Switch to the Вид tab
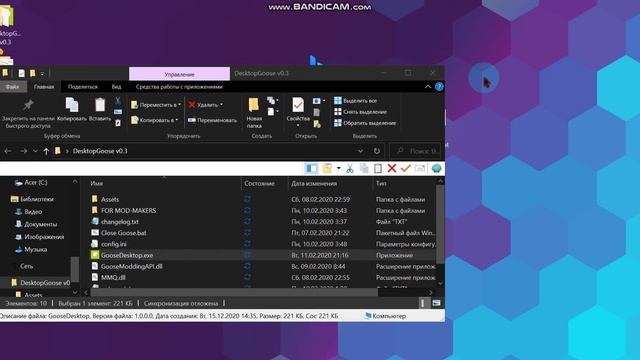This screenshot has width=640, height=360. point(116,87)
